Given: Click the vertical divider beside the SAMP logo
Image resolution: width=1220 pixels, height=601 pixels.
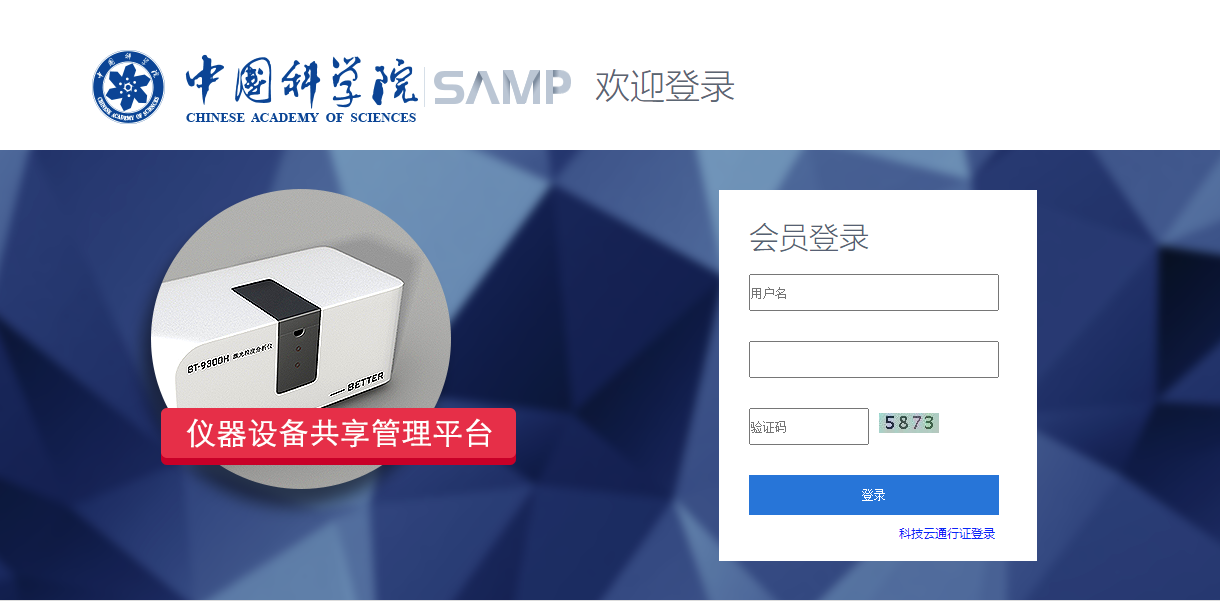Looking at the screenshot, I should (x=424, y=87).
